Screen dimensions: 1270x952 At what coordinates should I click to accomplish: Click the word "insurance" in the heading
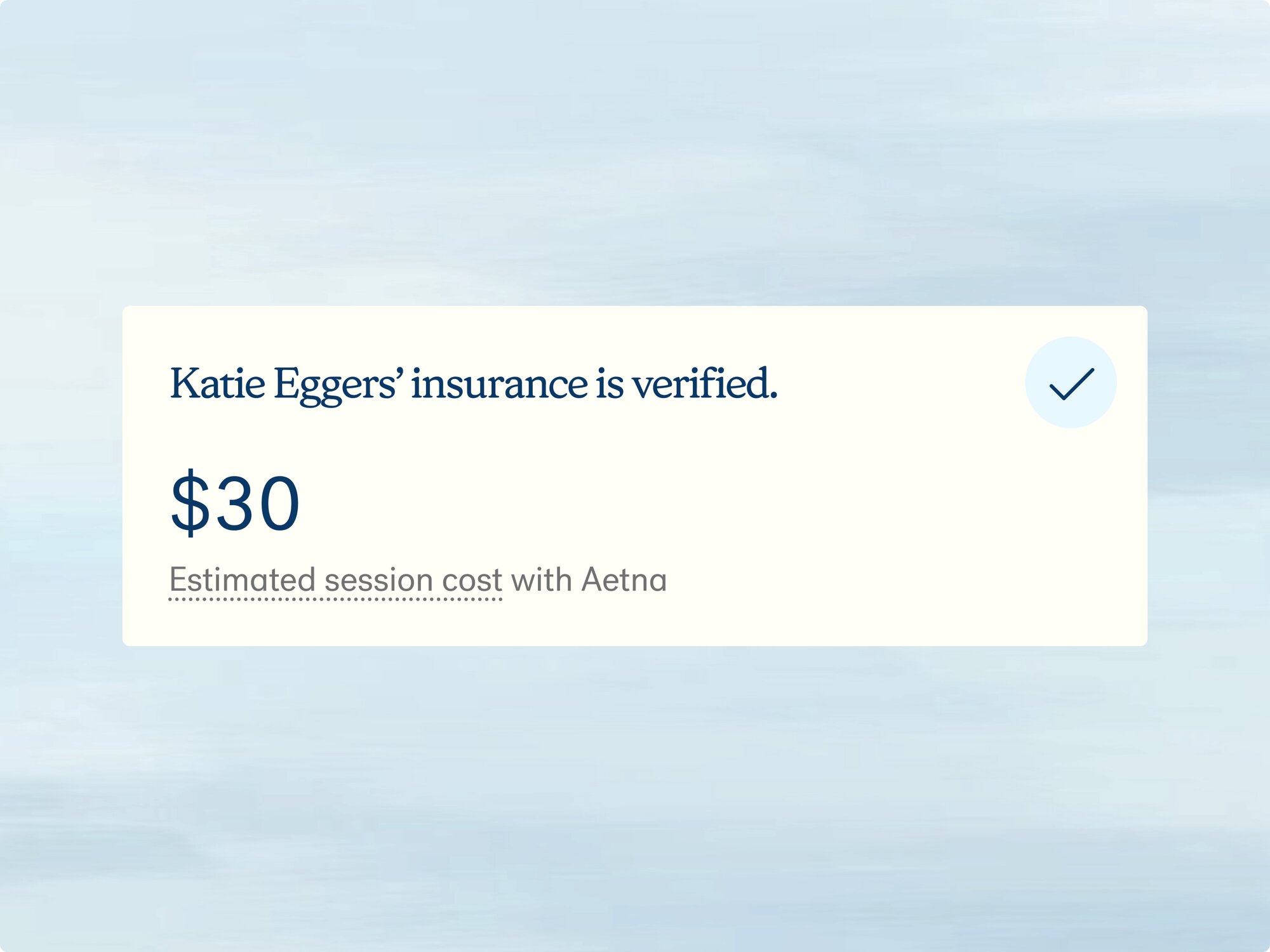[499, 384]
